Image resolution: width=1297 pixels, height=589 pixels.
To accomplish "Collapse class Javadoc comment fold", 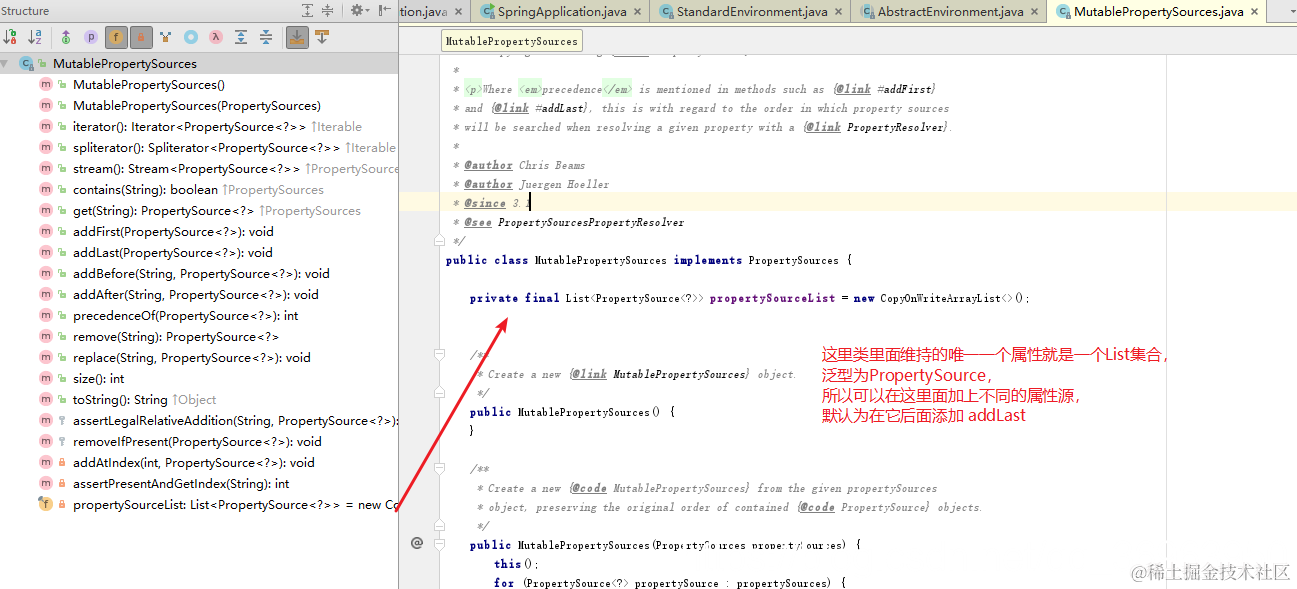I will (438, 241).
